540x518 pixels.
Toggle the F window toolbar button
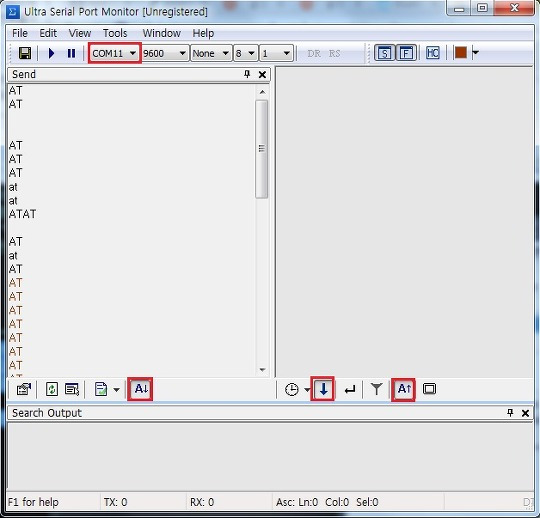(406, 53)
